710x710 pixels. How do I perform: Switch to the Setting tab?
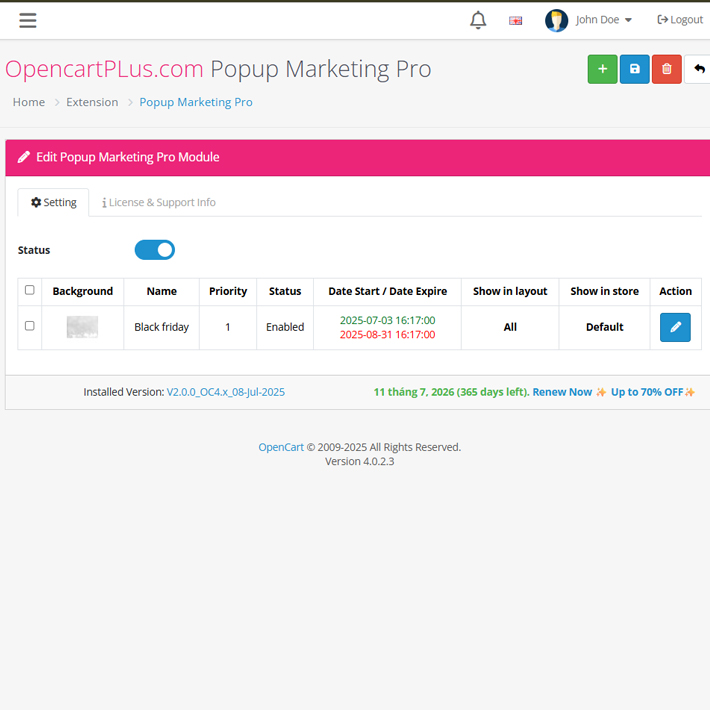(x=53, y=202)
